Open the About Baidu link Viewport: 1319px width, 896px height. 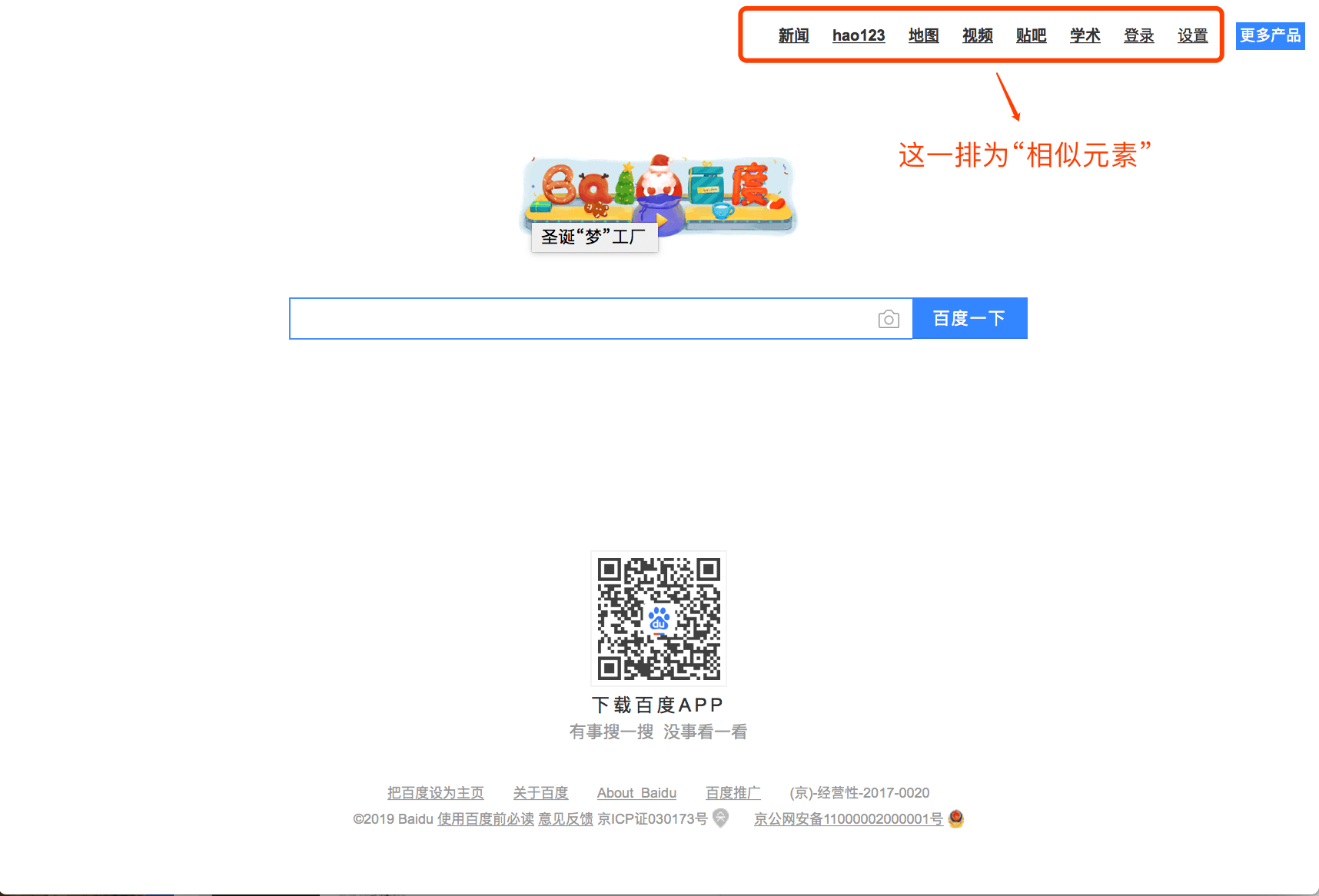coord(636,792)
